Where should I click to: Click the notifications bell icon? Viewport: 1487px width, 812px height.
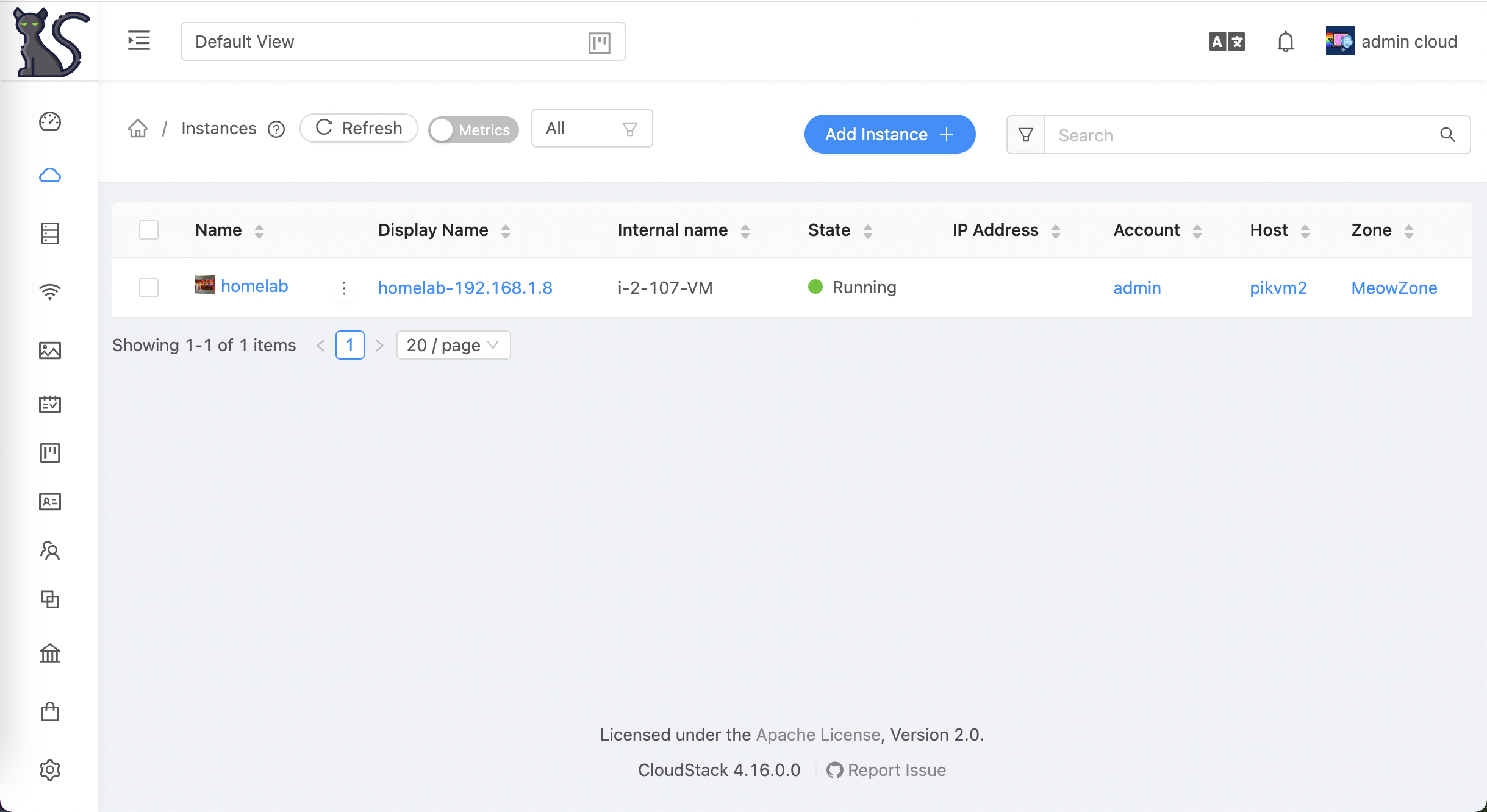[1285, 41]
